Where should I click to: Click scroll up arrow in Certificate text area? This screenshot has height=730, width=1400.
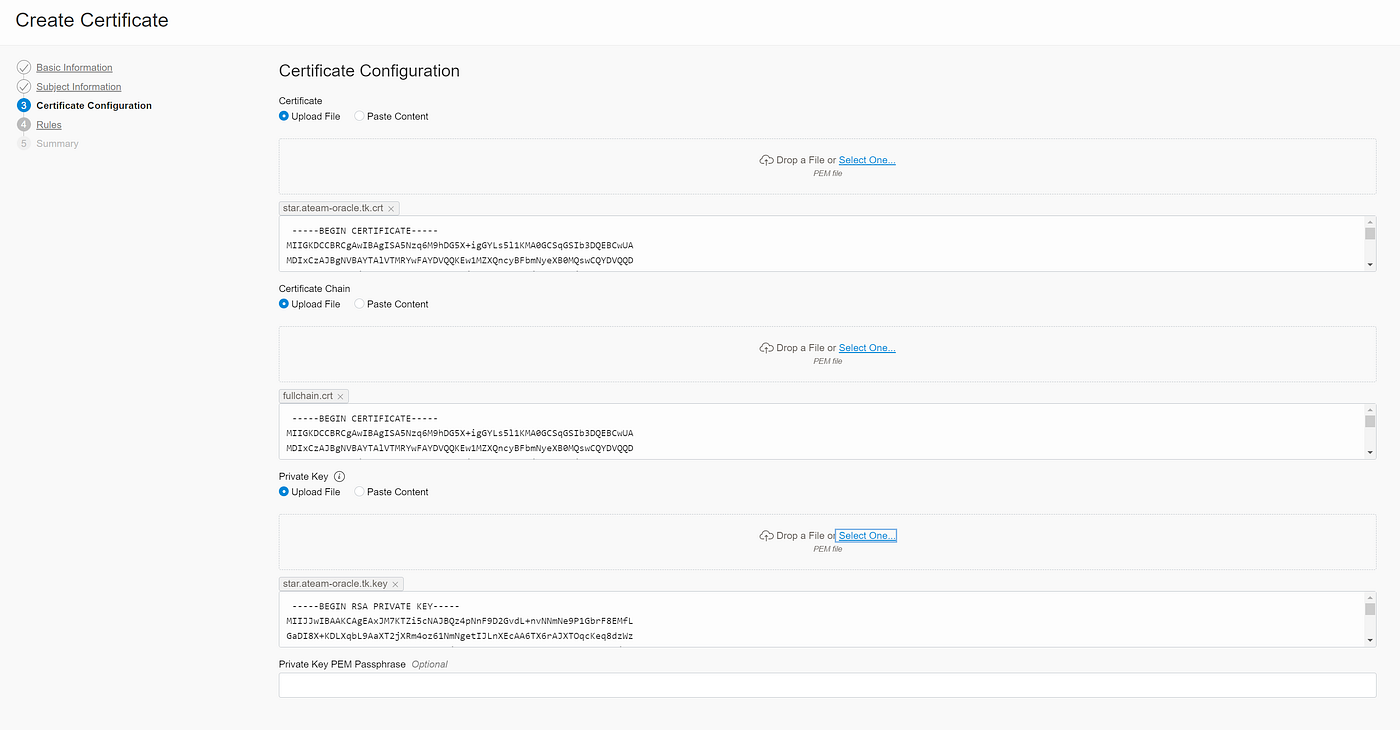click(1370, 221)
